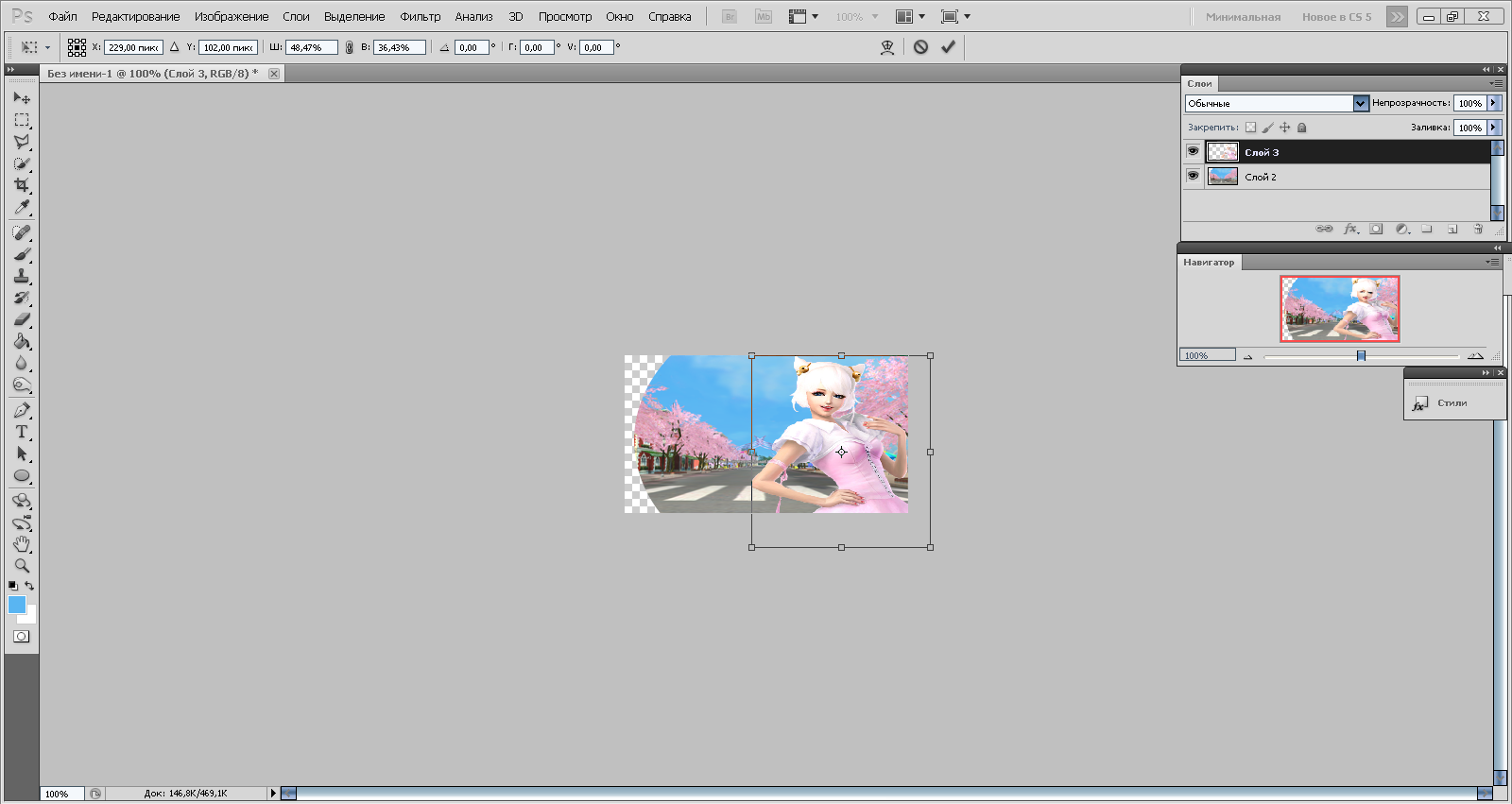Screen dimensions: 1512x804
Task: Select the History Brush tool
Action: click(x=22, y=298)
